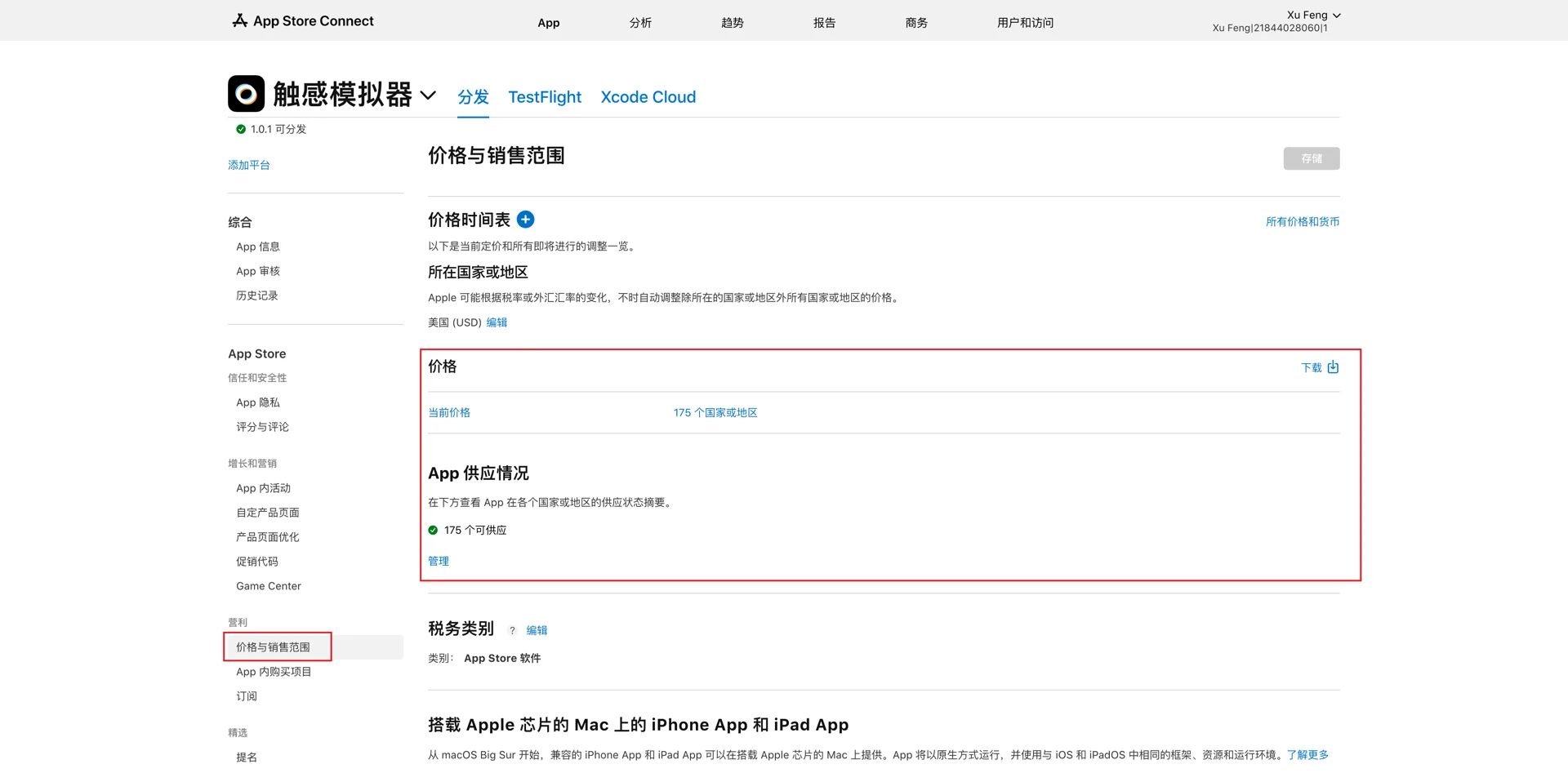
Task: Open 了解更多 about Apple silicon Macs
Action: click(1307, 755)
